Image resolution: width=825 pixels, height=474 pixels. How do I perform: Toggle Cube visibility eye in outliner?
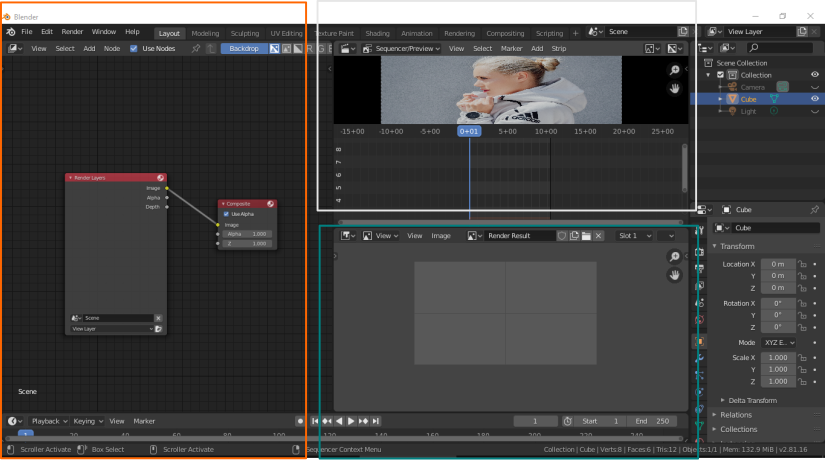coord(814,98)
